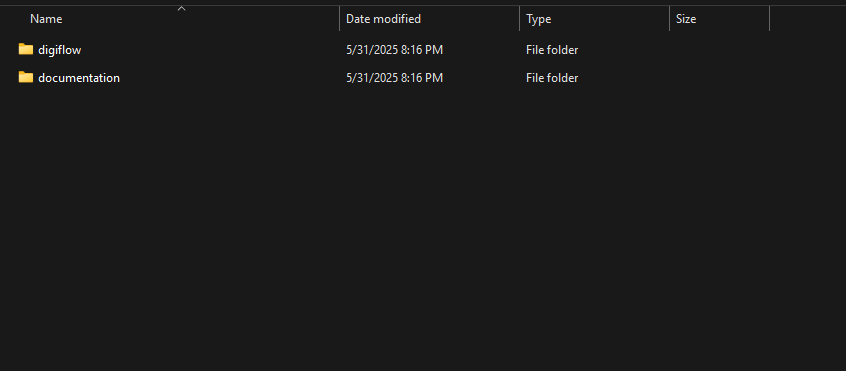Click the documentation folder name

[x=79, y=78]
